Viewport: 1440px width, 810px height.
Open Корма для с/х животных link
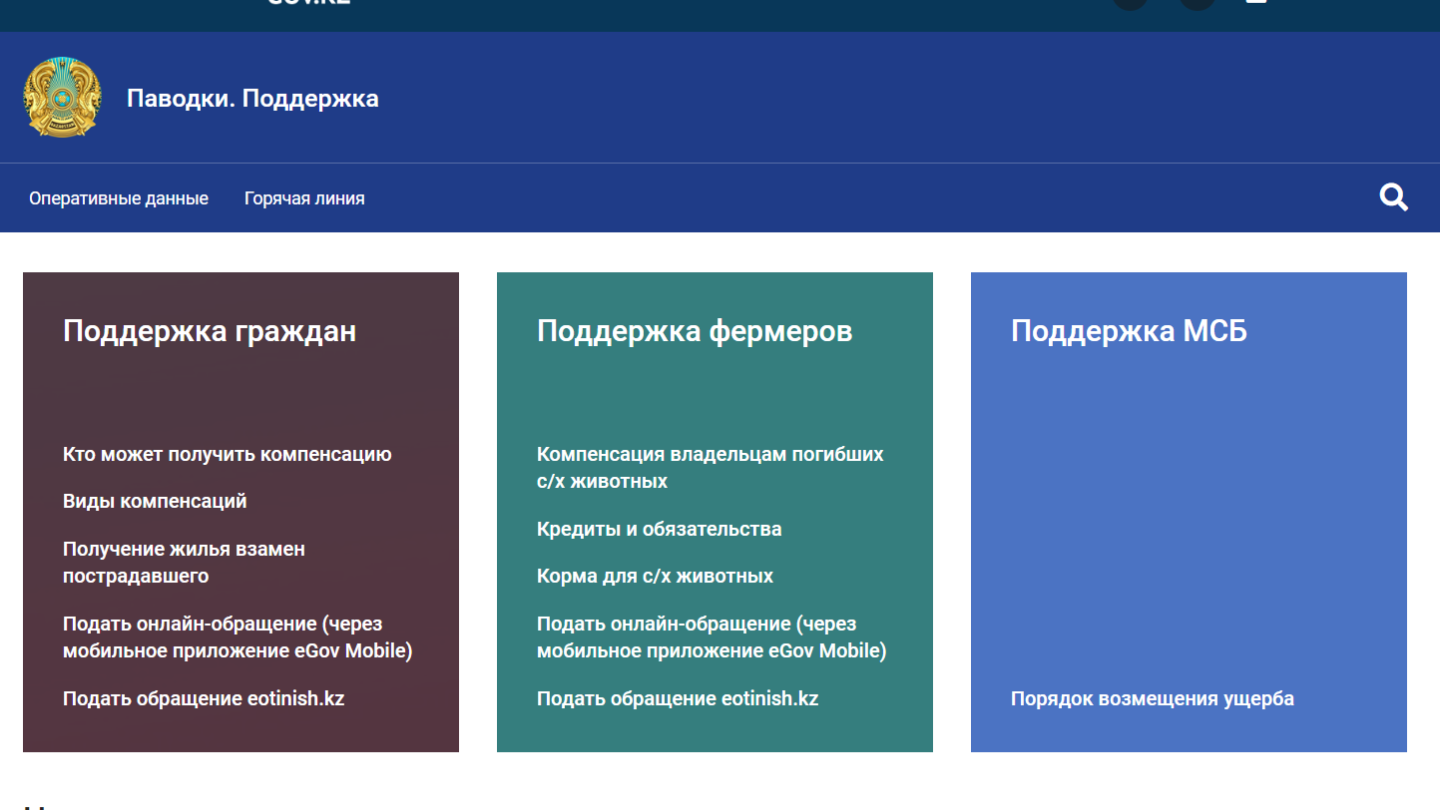pos(654,576)
